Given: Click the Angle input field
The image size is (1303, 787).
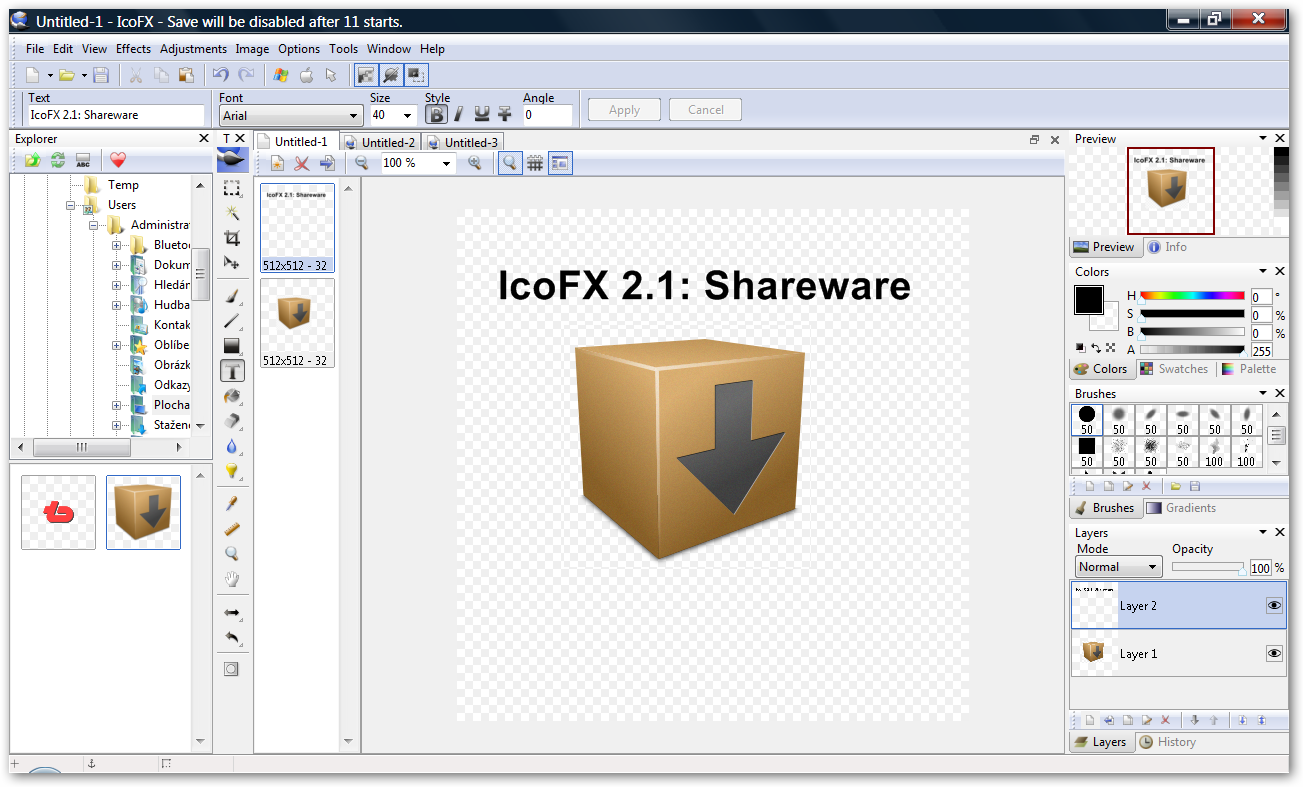Looking at the screenshot, I should 547,116.
